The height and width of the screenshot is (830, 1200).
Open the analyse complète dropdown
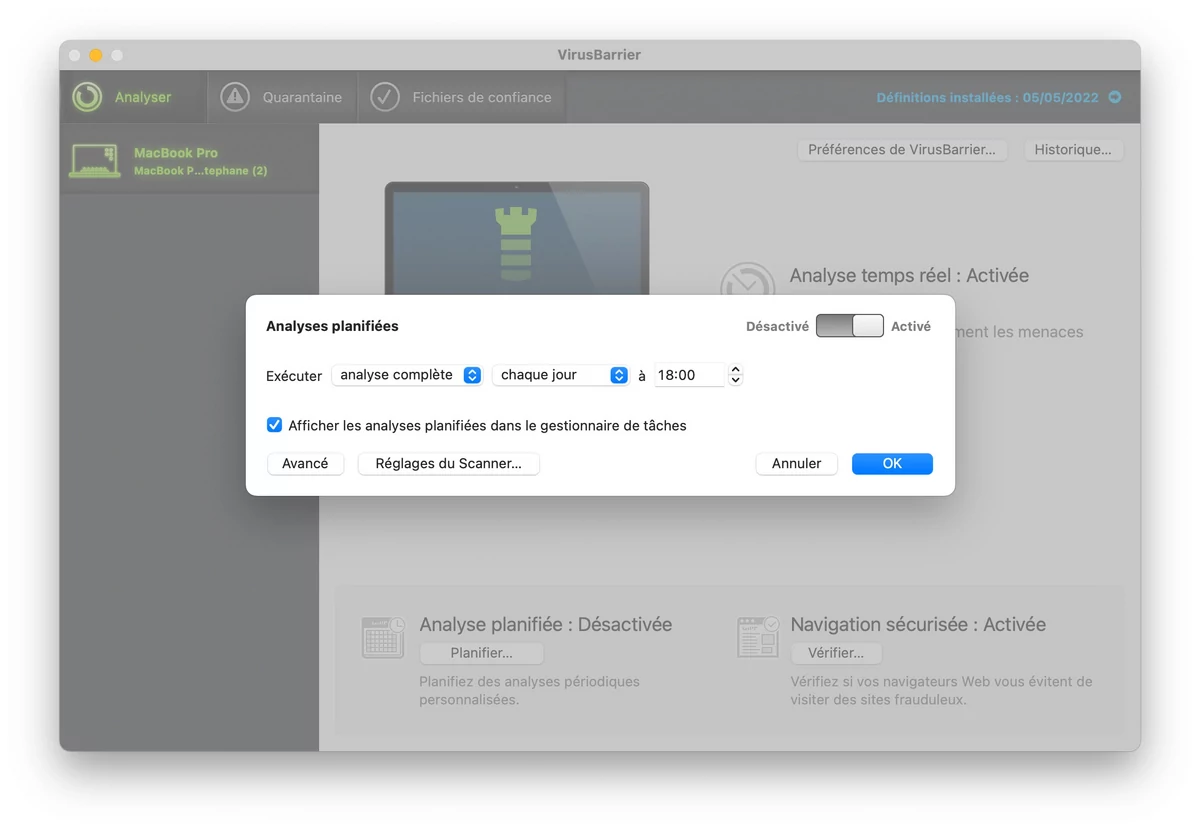tap(407, 375)
